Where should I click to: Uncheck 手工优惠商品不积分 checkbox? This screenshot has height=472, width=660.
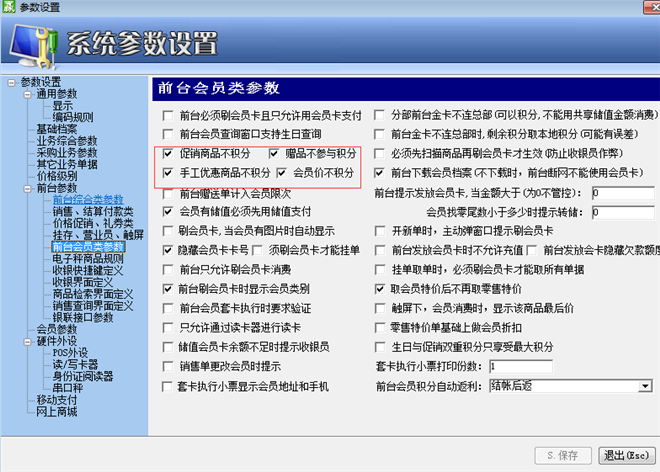click(168, 173)
